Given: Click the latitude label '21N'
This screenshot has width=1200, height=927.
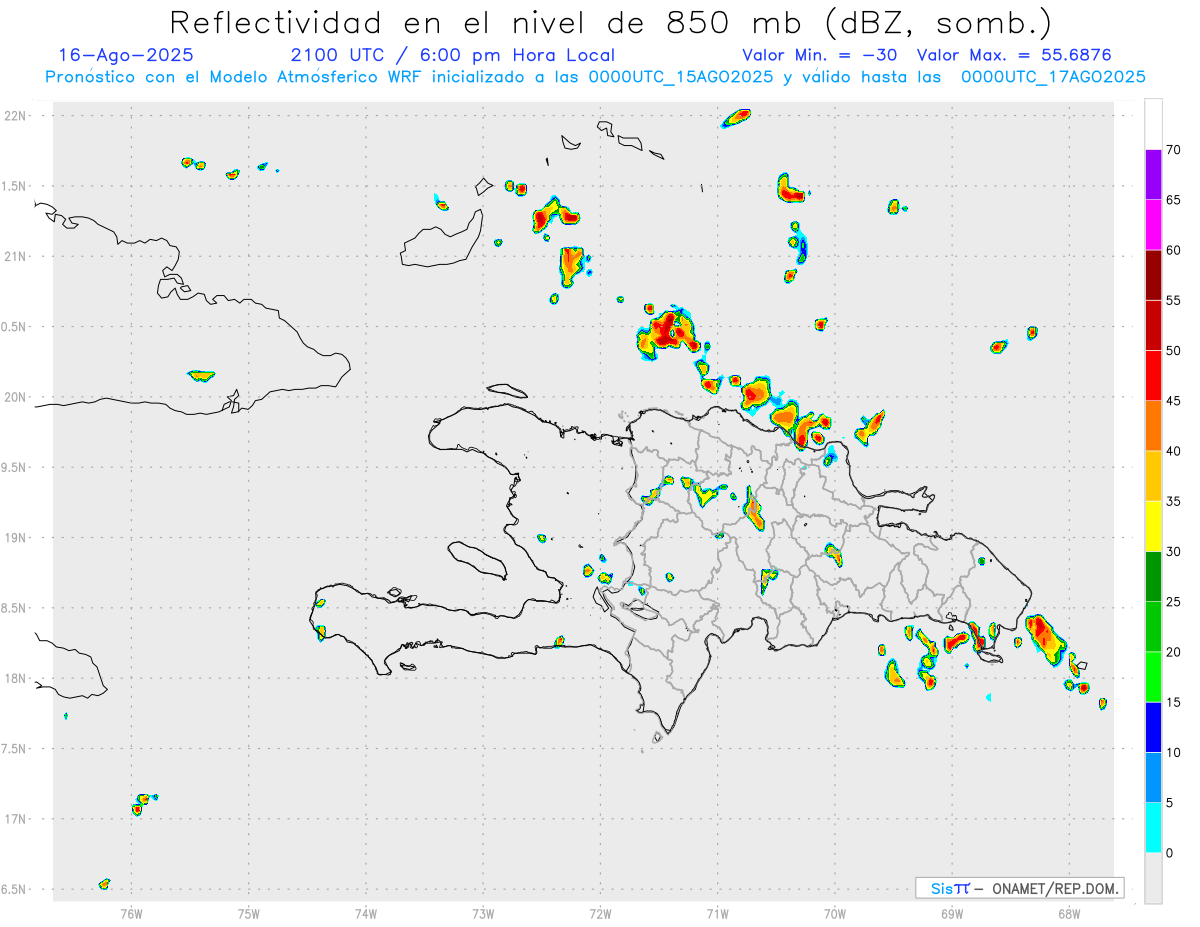Looking at the screenshot, I should point(16,257).
